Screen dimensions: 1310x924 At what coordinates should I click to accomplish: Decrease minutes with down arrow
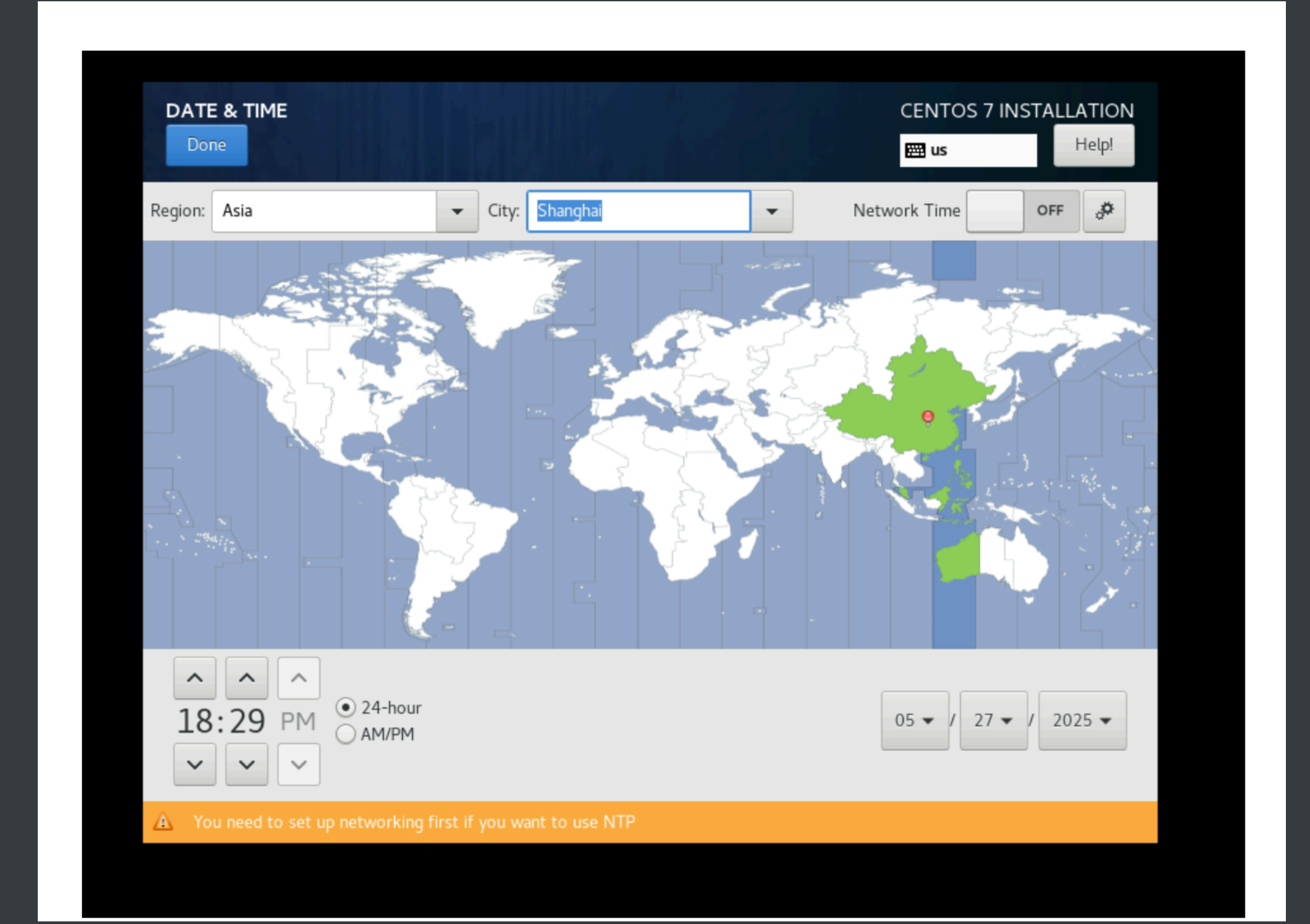246,764
